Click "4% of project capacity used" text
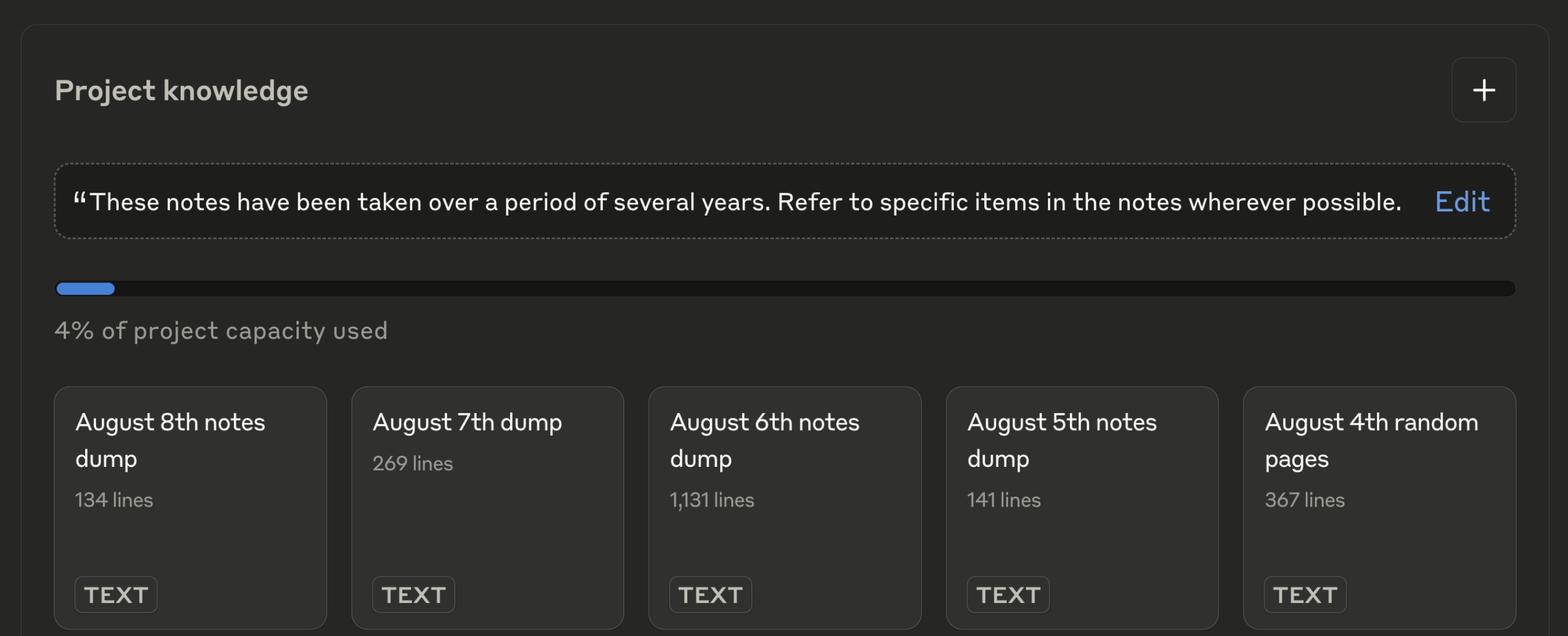 [x=221, y=331]
